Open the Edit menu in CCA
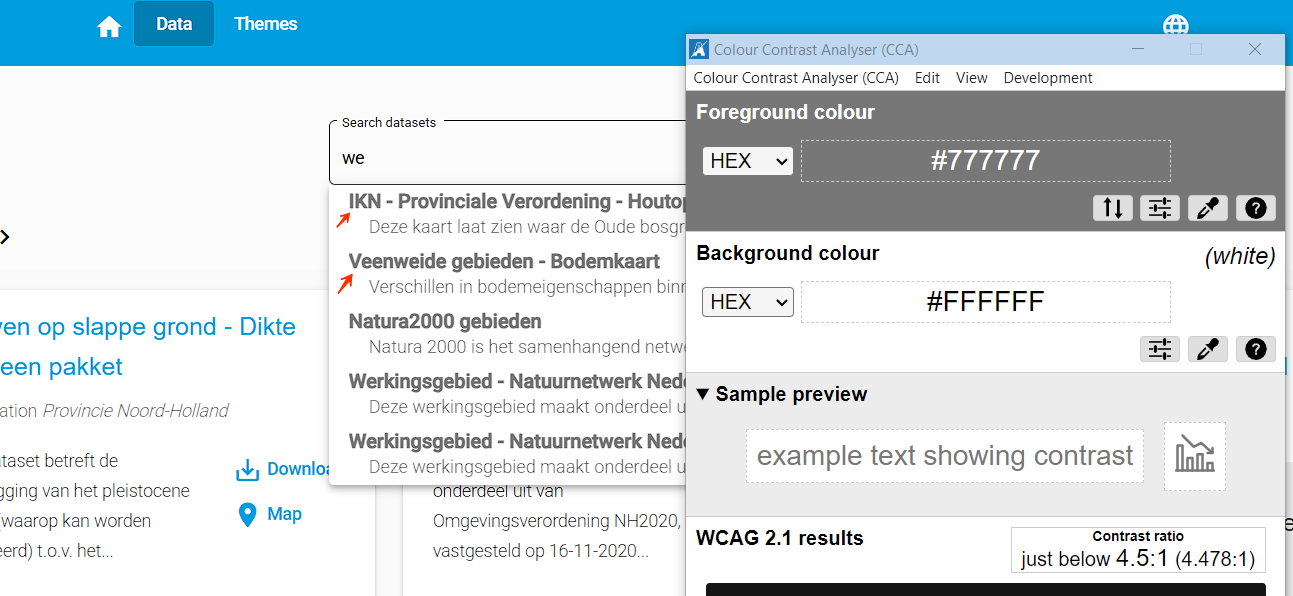1293x596 pixels. (x=927, y=78)
